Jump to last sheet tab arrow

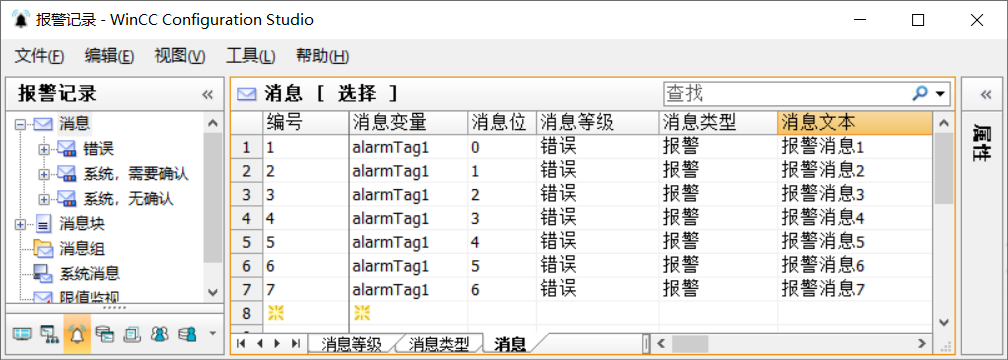click(x=296, y=344)
